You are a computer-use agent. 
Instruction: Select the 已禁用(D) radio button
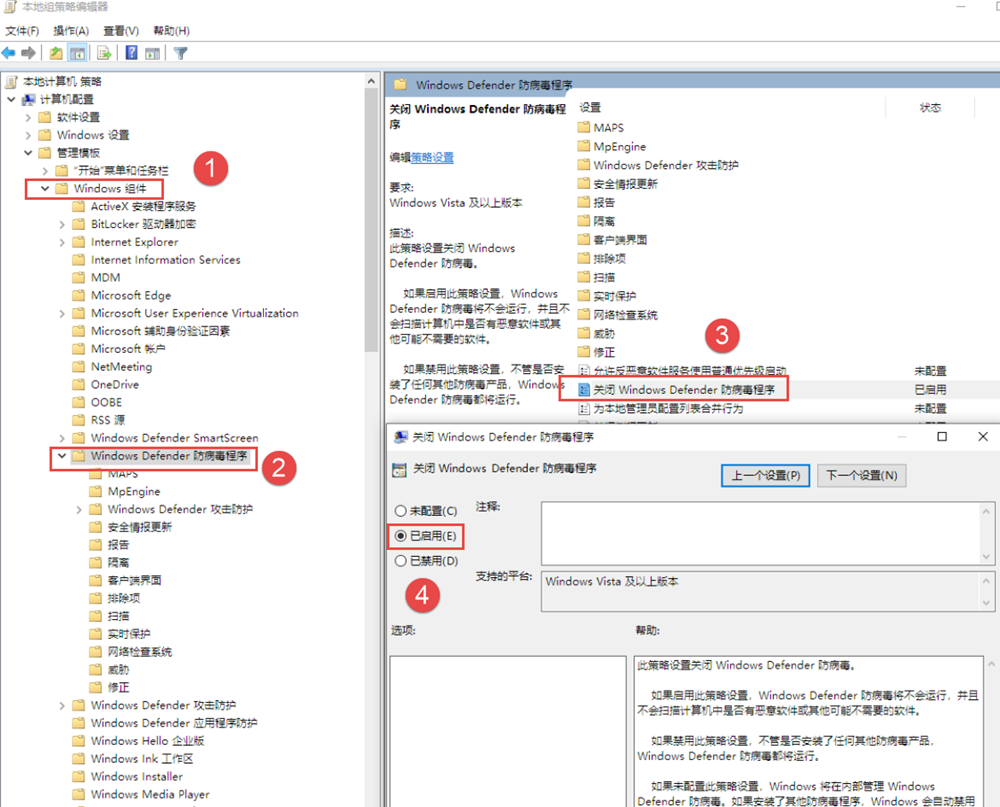coord(401,561)
